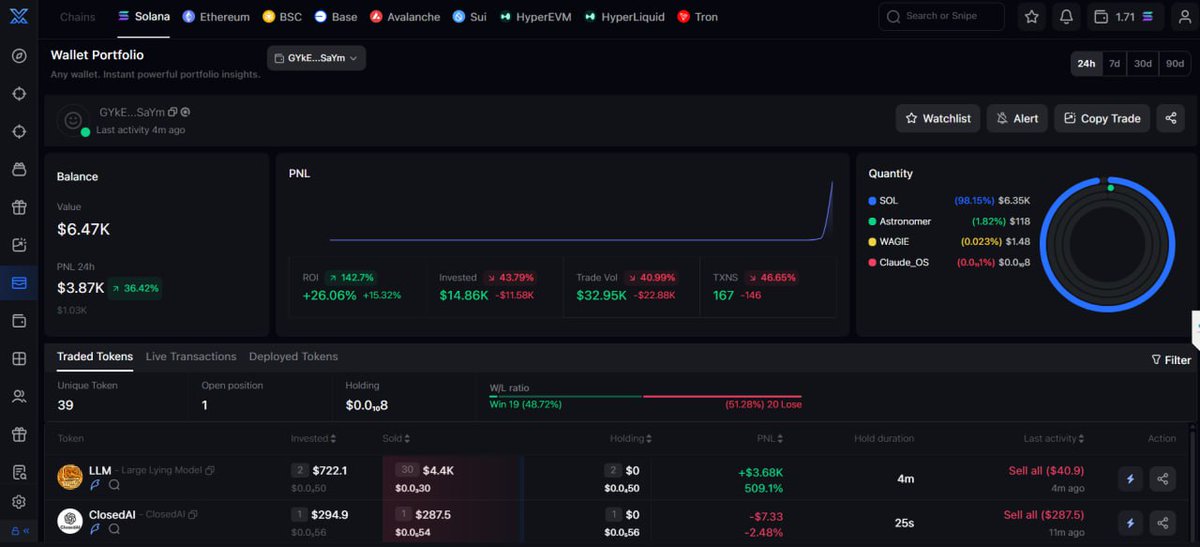Click the Copy Trade button

coord(1102,118)
